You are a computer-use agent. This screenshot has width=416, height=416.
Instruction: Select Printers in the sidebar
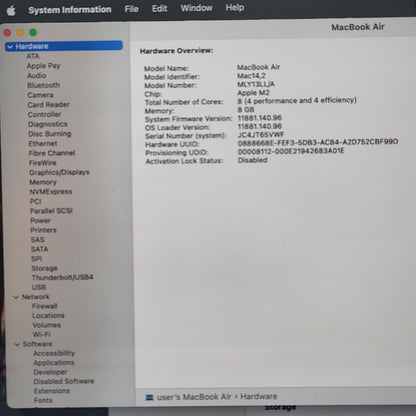(43, 230)
